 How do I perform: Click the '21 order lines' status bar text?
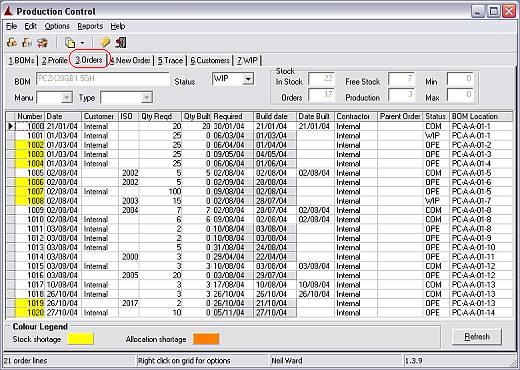click(26, 361)
